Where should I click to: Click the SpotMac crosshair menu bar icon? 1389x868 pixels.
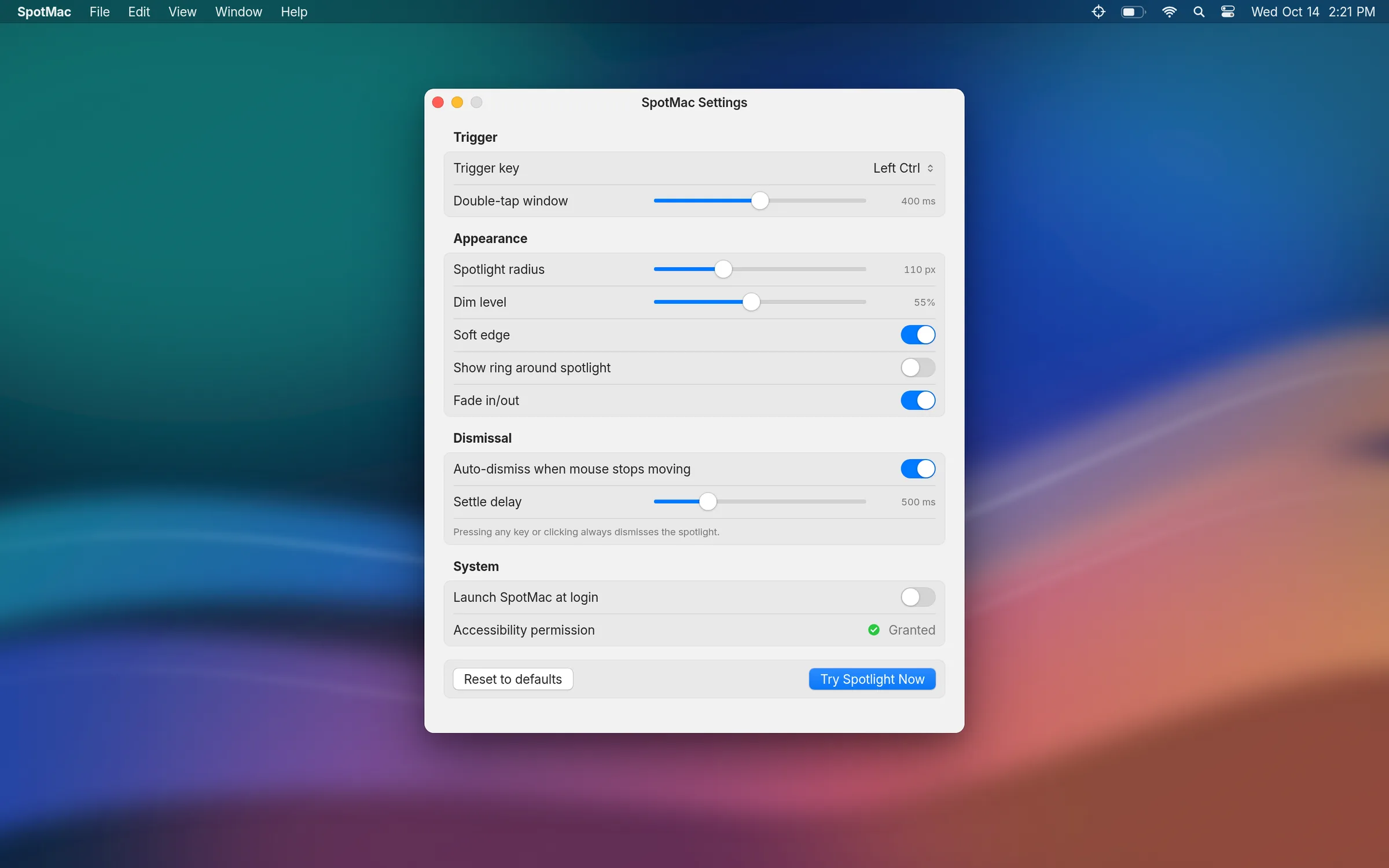1098,12
